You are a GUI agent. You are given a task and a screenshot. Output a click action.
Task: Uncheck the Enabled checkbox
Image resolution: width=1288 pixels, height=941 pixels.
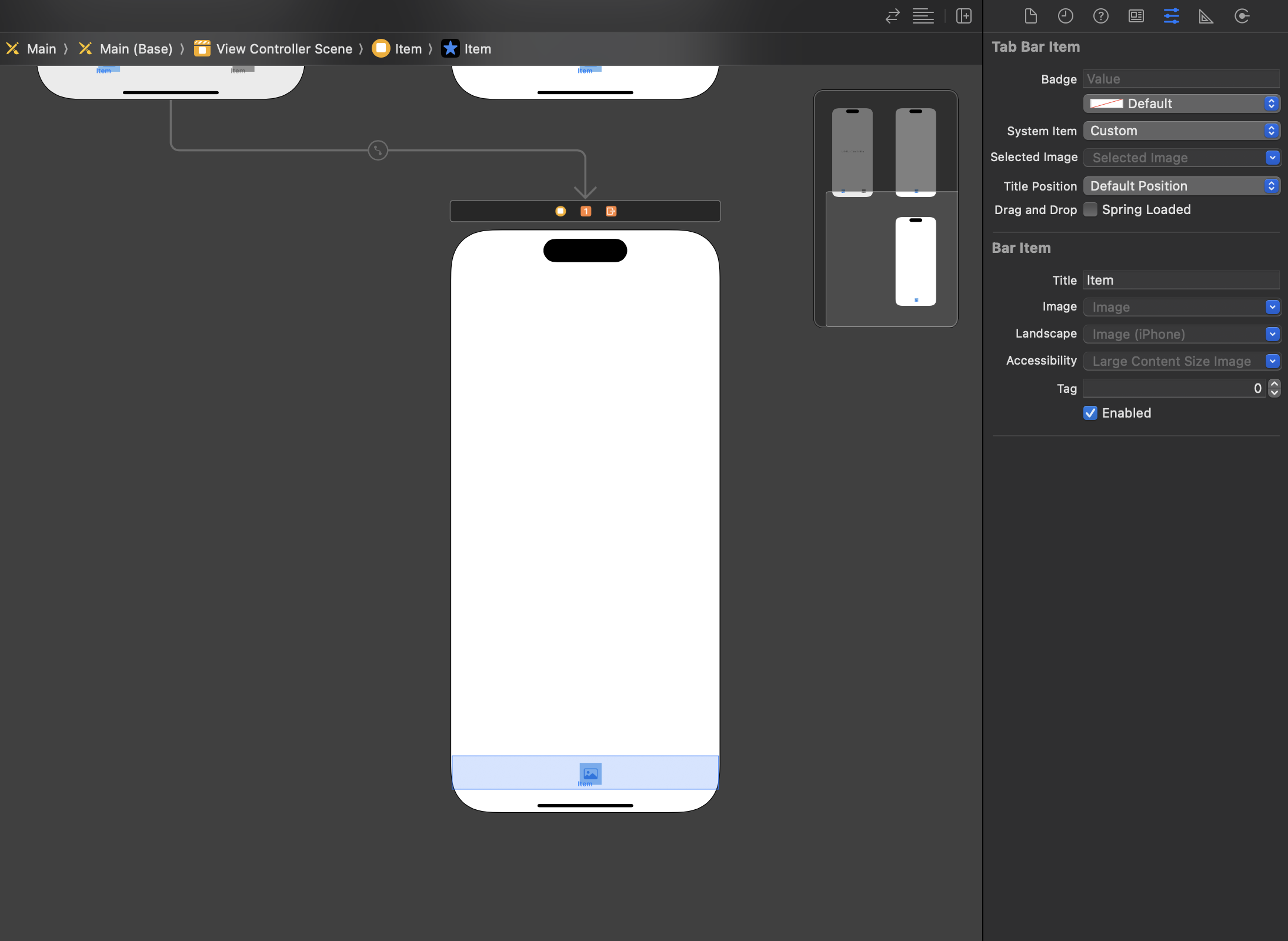(1090, 413)
